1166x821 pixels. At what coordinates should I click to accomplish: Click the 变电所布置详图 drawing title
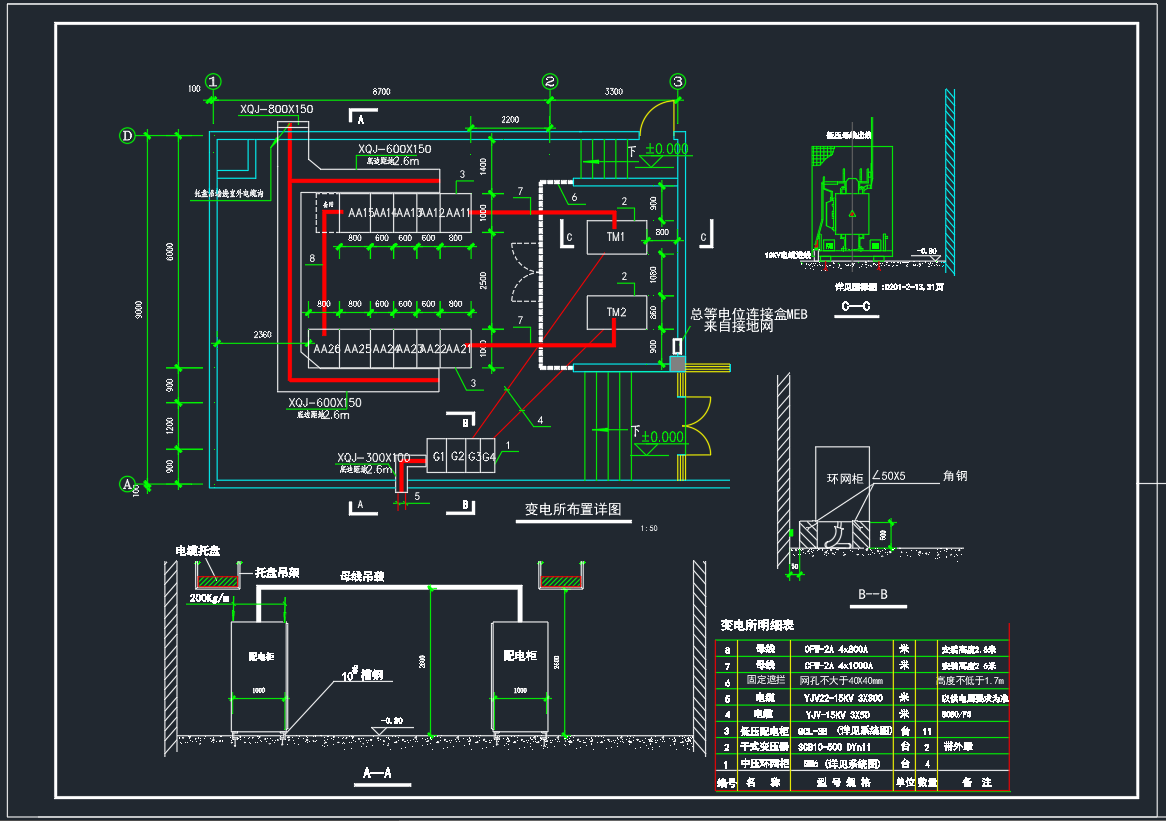coord(573,509)
